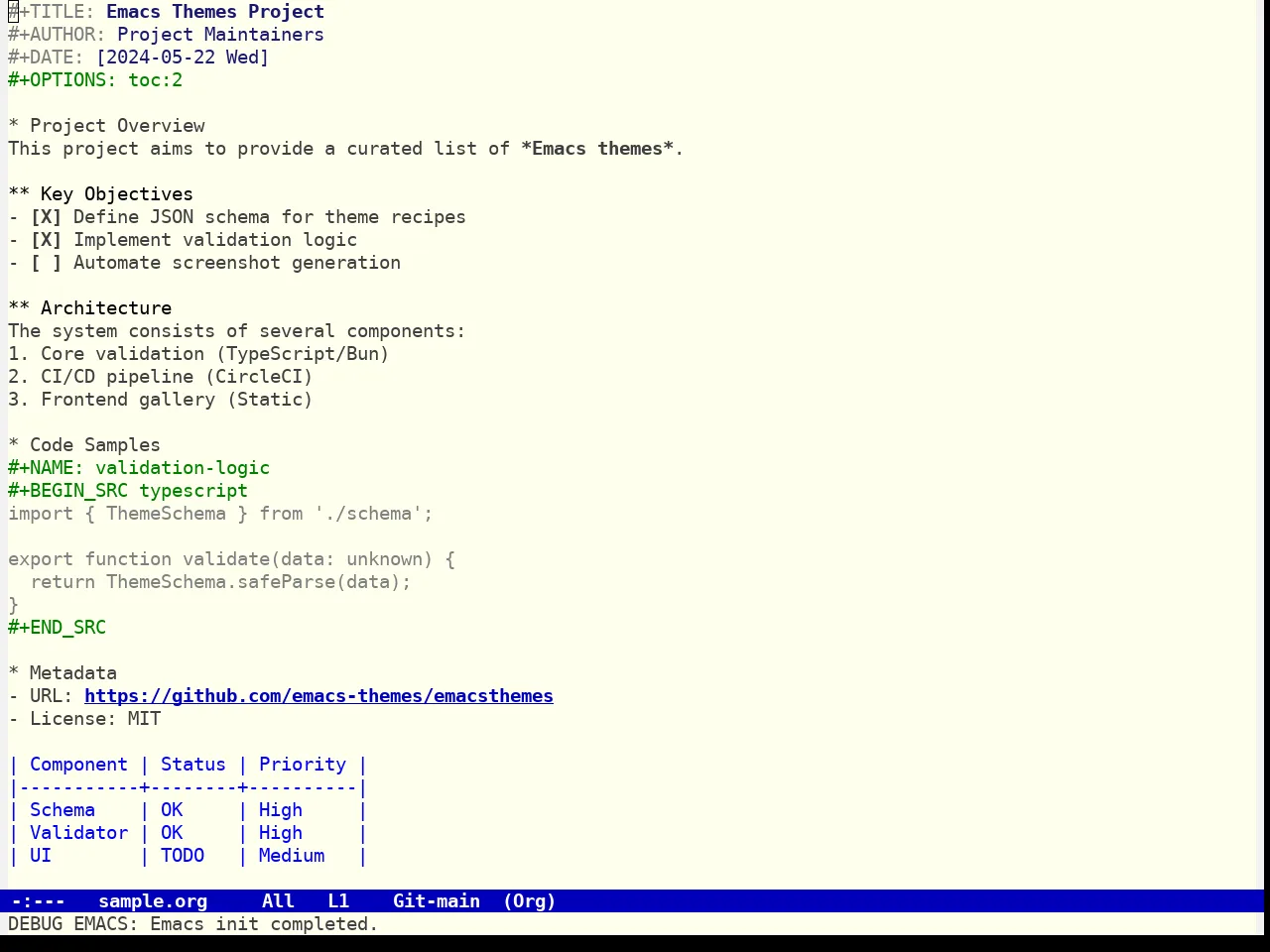Click the 'Validator' table cell

pos(78,833)
